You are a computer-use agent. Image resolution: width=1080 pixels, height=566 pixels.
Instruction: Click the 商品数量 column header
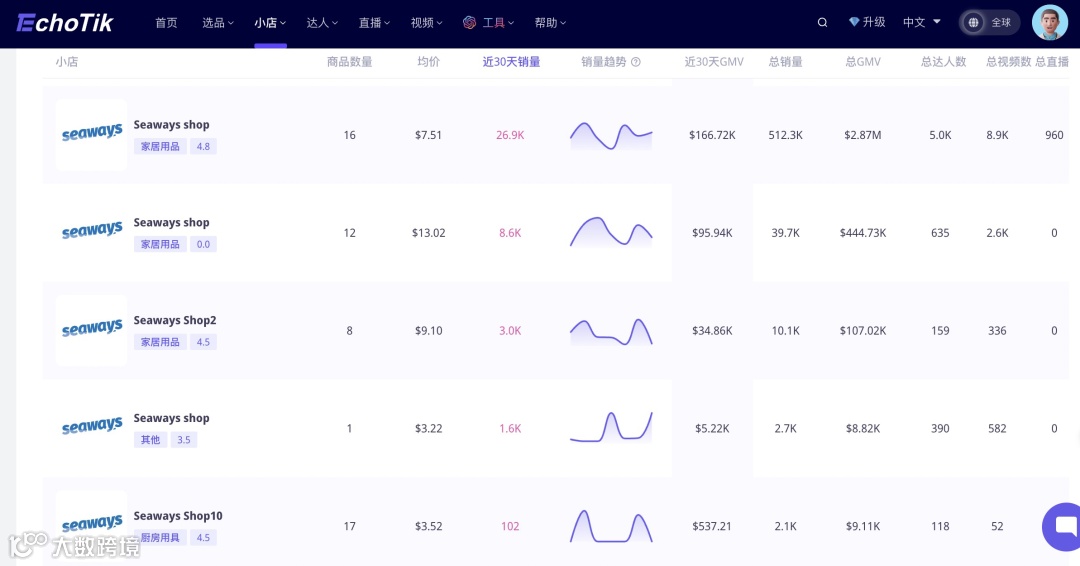click(349, 62)
